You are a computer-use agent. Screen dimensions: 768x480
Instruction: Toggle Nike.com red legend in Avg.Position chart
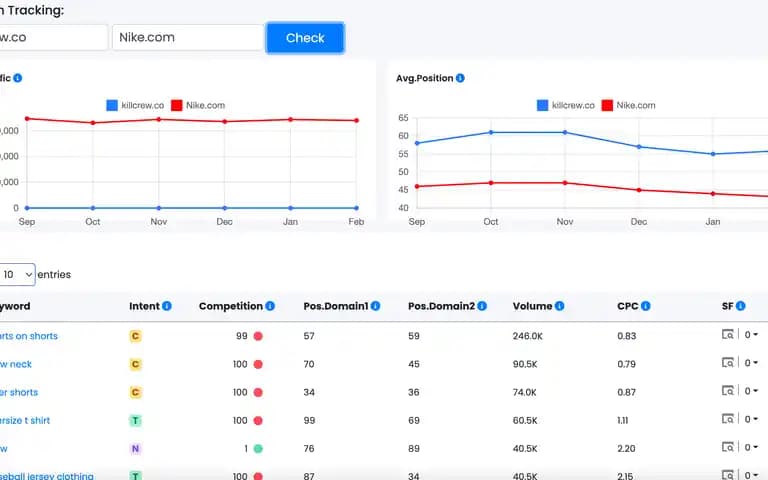point(628,105)
